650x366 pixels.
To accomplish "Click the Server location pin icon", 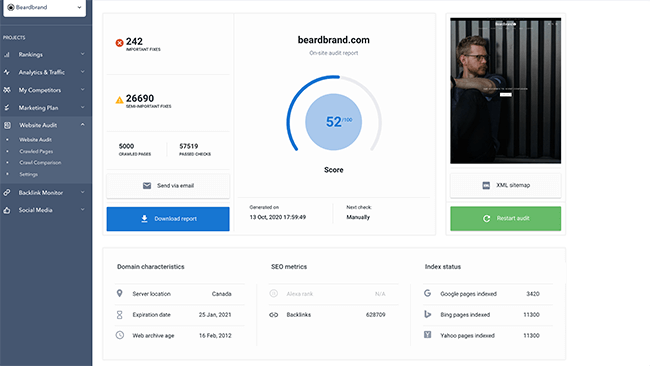I will pos(119,293).
